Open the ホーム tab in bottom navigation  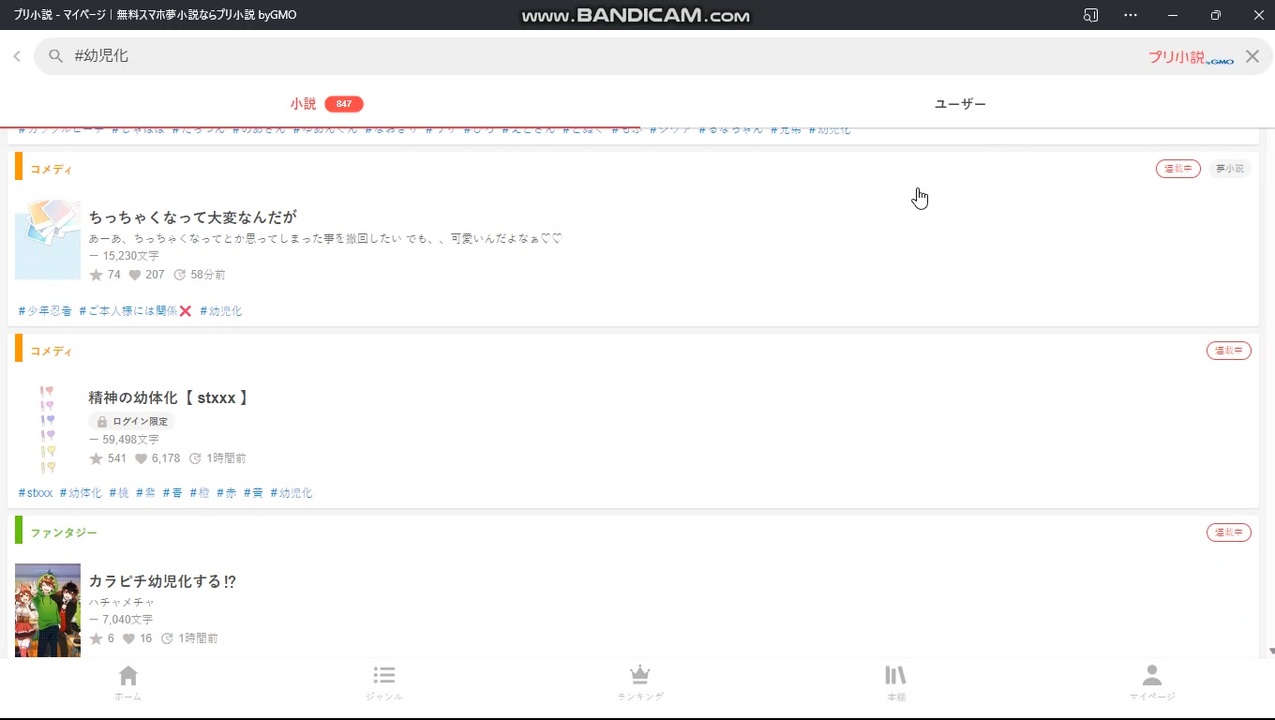[127, 682]
